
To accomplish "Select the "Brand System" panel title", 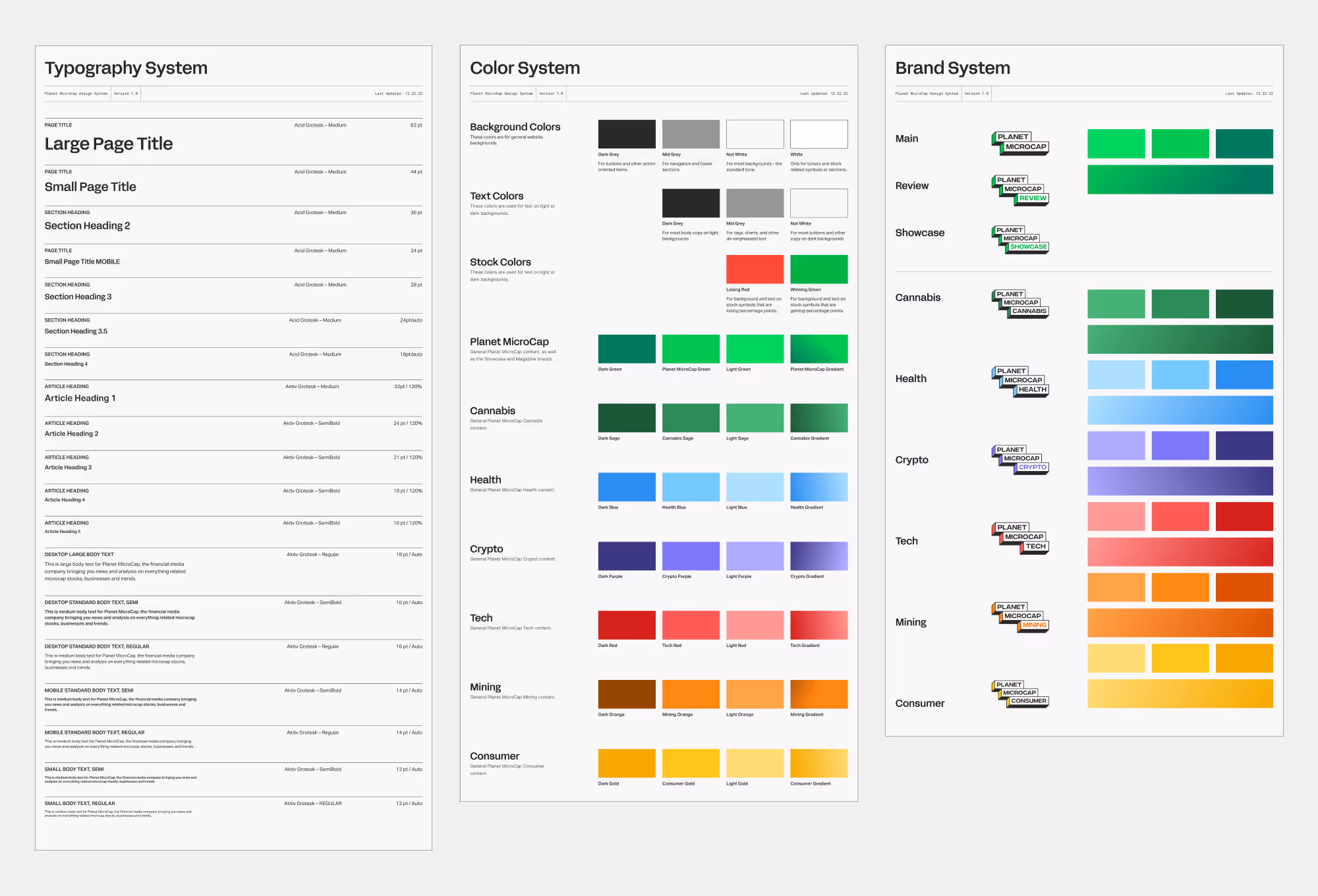I will click(x=953, y=69).
